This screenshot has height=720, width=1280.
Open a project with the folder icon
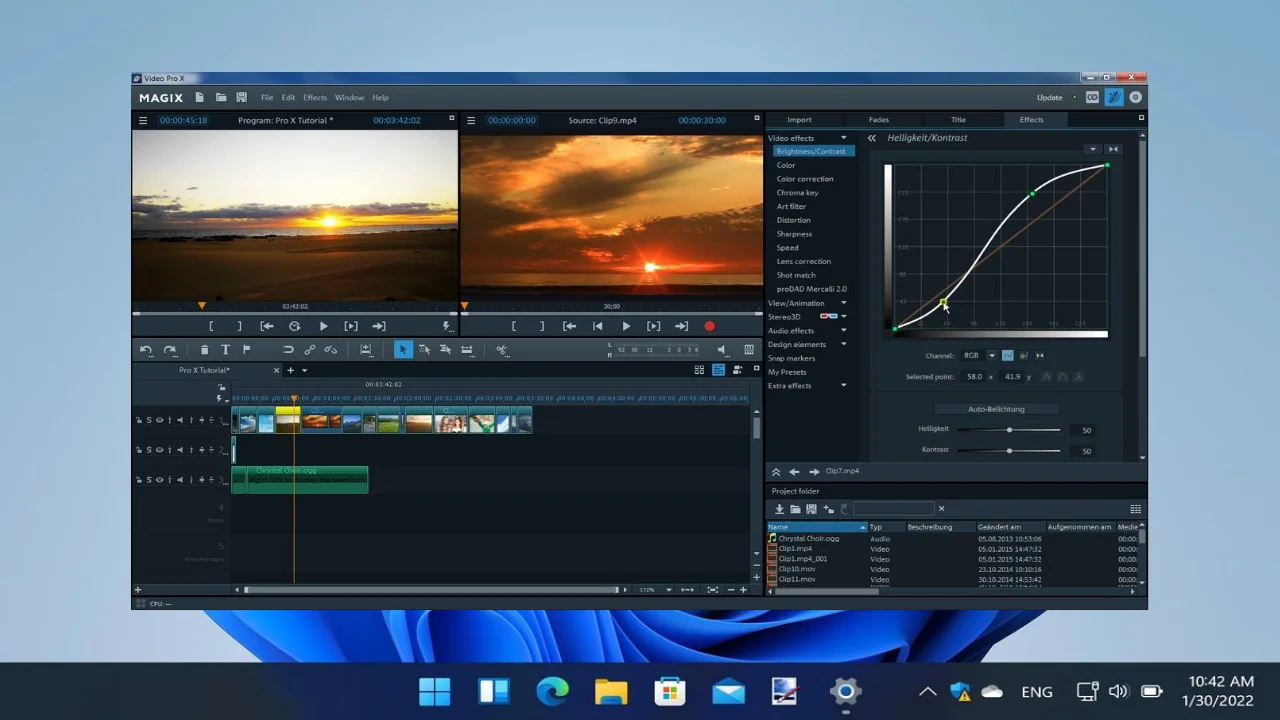pyautogui.click(x=220, y=97)
